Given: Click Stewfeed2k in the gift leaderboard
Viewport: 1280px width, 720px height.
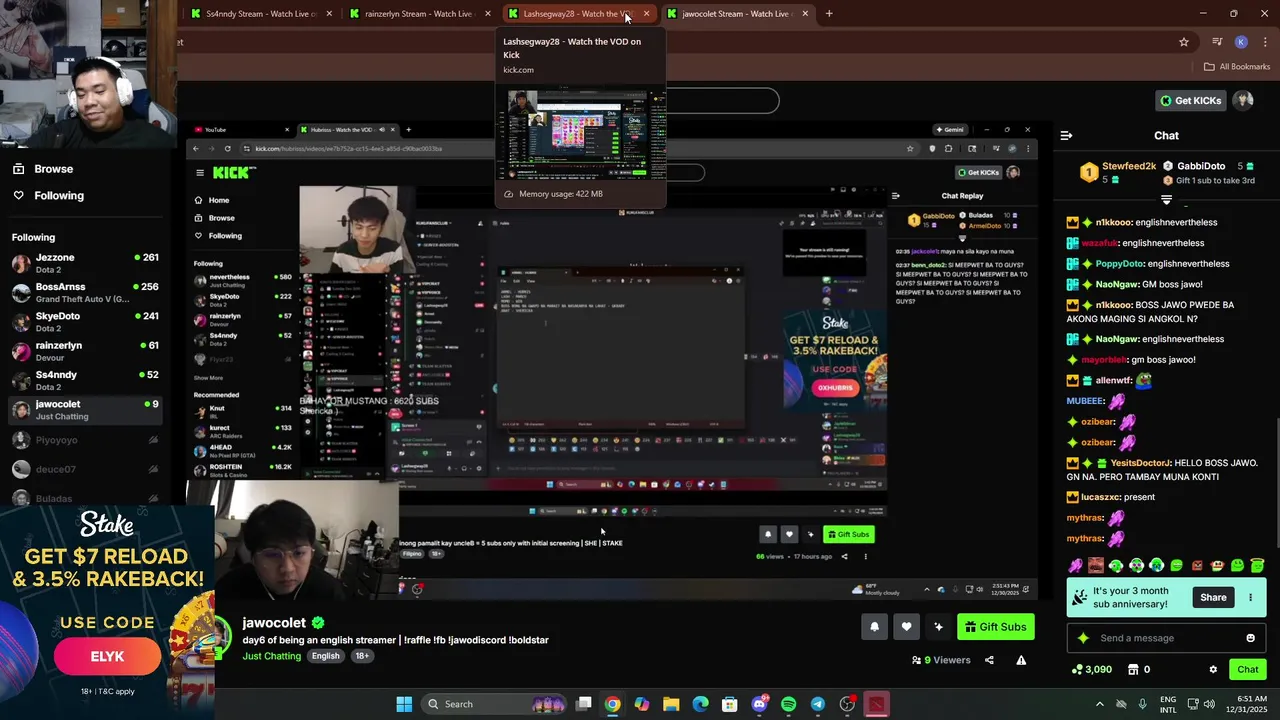Looking at the screenshot, I should coord(1129,166).
